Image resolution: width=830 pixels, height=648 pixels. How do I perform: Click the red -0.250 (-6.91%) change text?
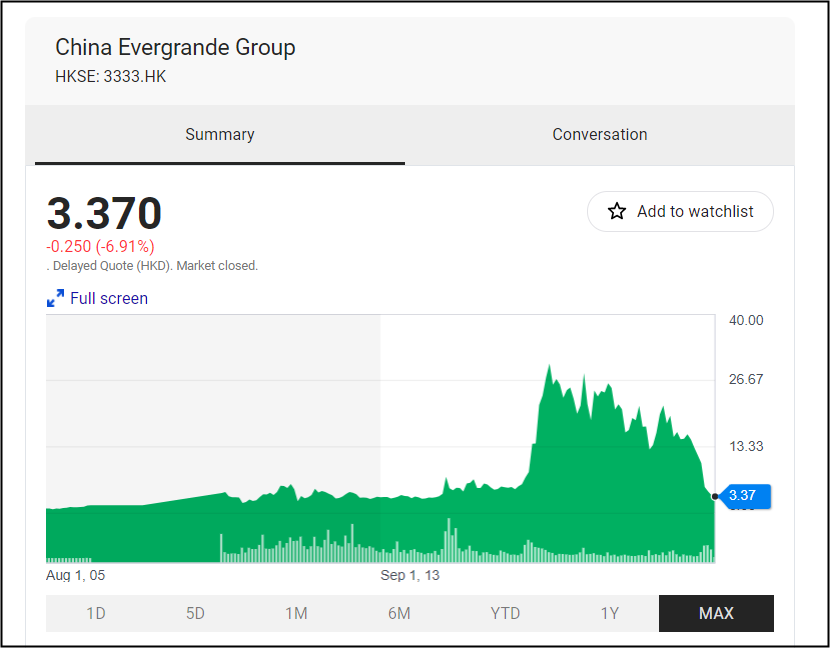pyautogui.click(x=101, y=246)
